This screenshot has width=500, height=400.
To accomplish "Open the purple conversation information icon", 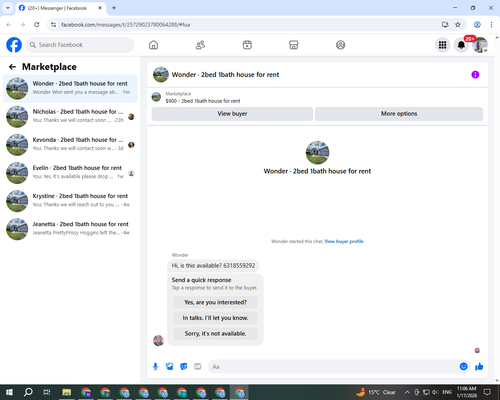I will click(475, 74).
